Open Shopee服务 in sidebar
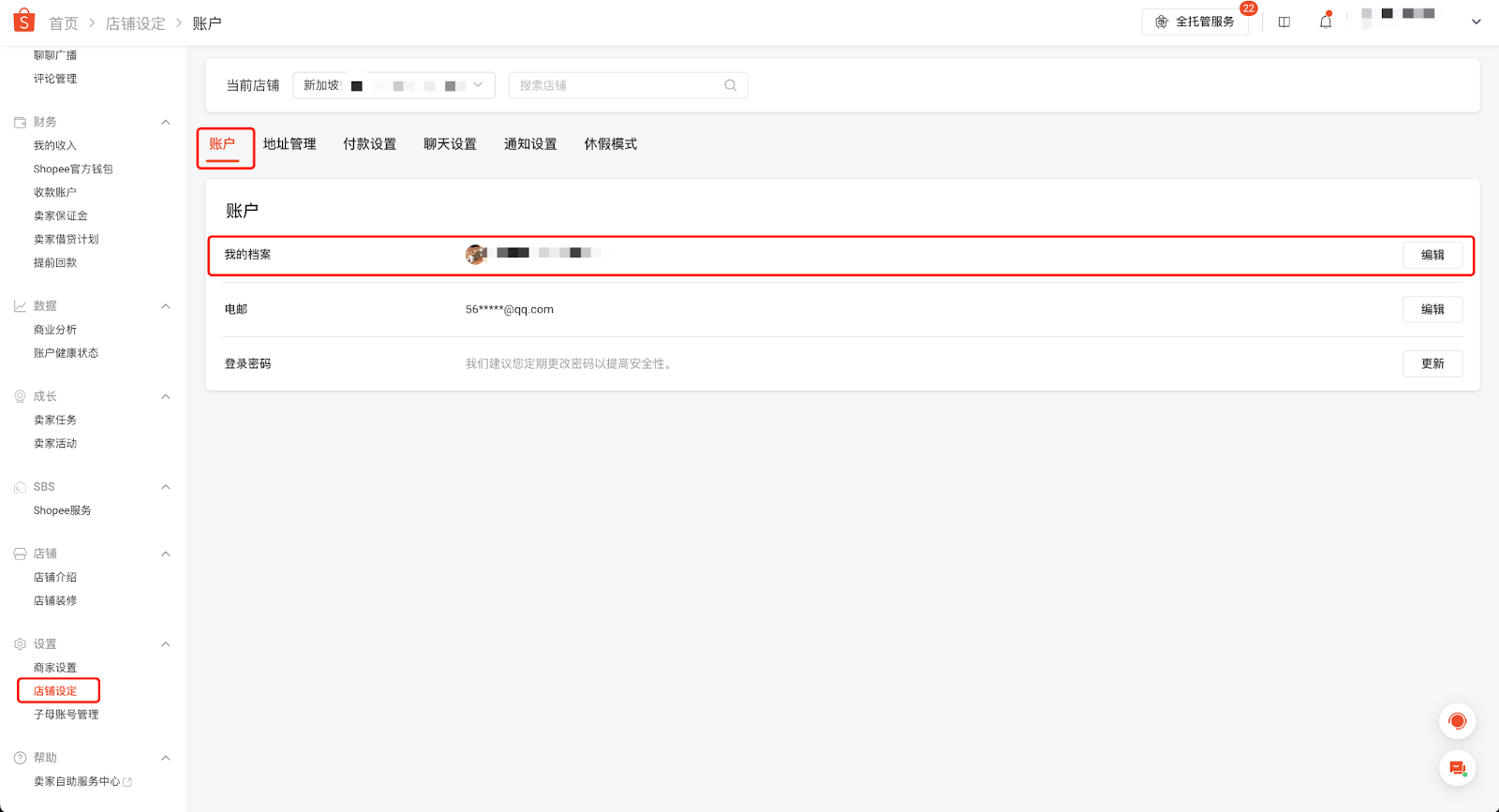The height and width of the screenshot is (812, 1499). click(x=63, y=510)
